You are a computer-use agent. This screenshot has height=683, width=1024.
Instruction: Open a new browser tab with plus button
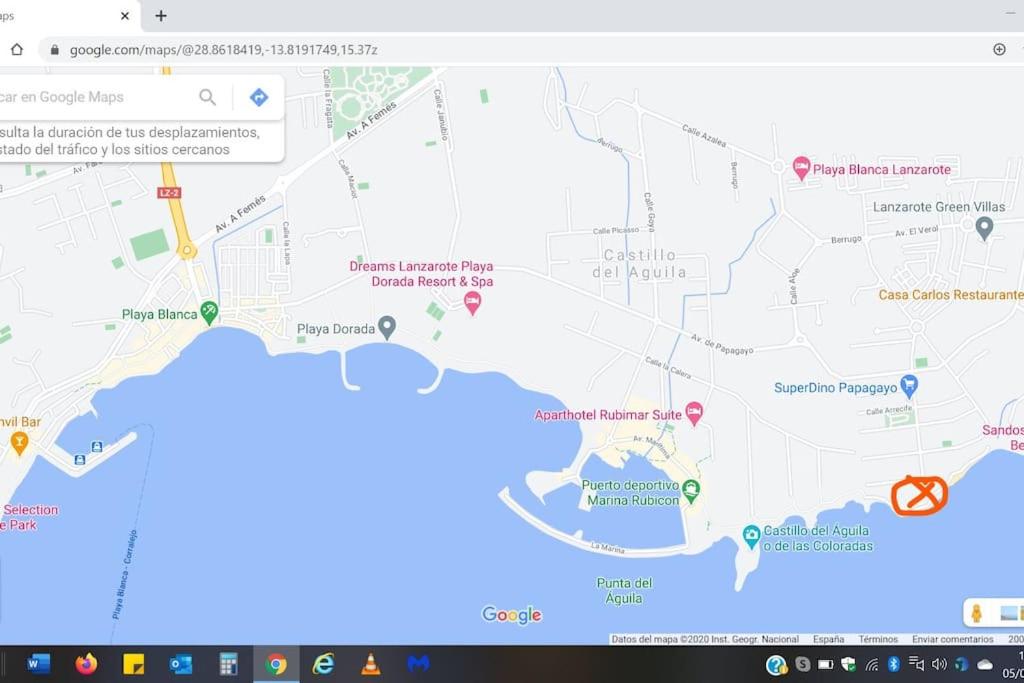click(x=161, y=16)
